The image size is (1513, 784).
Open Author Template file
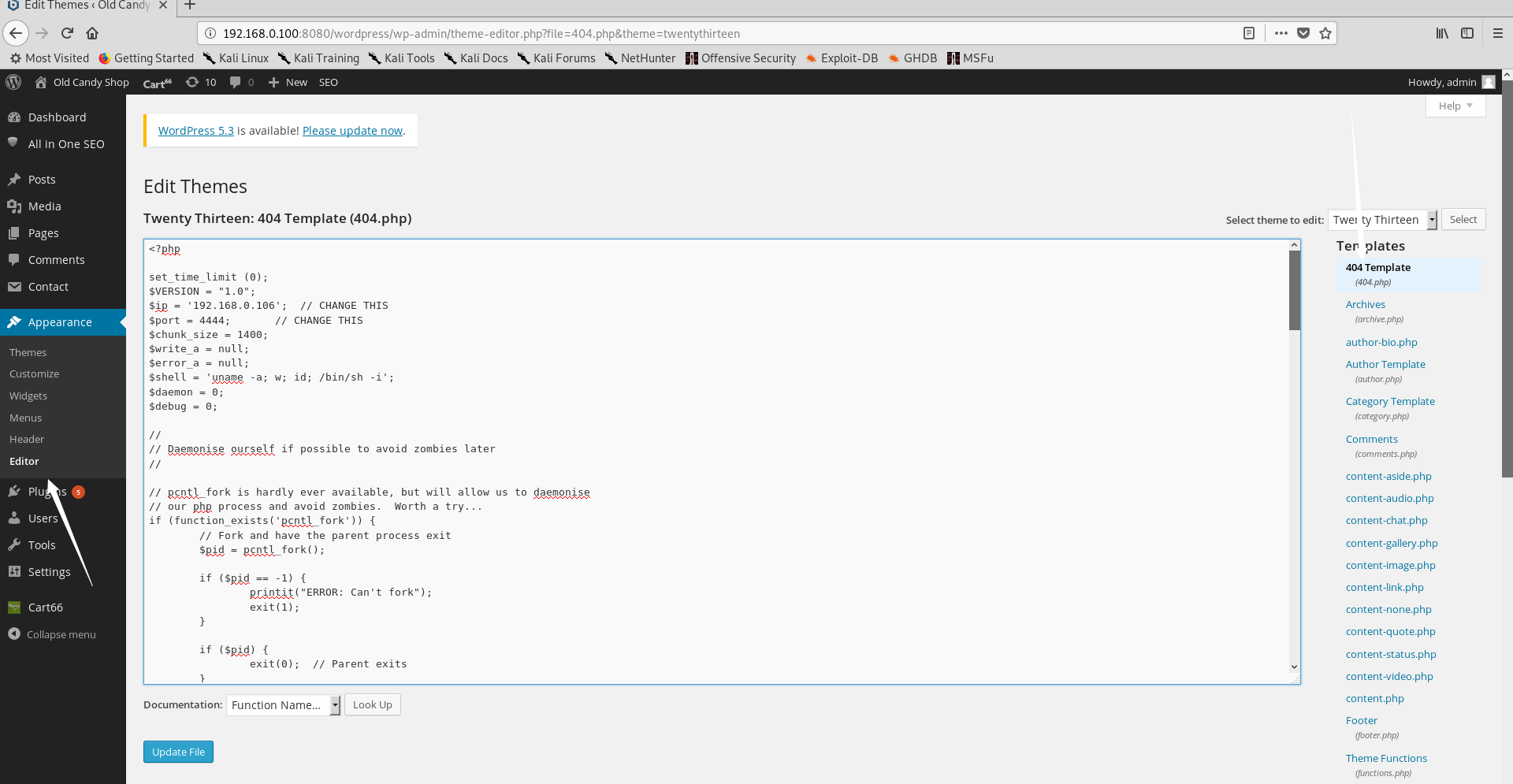(x=1385, y=365)
